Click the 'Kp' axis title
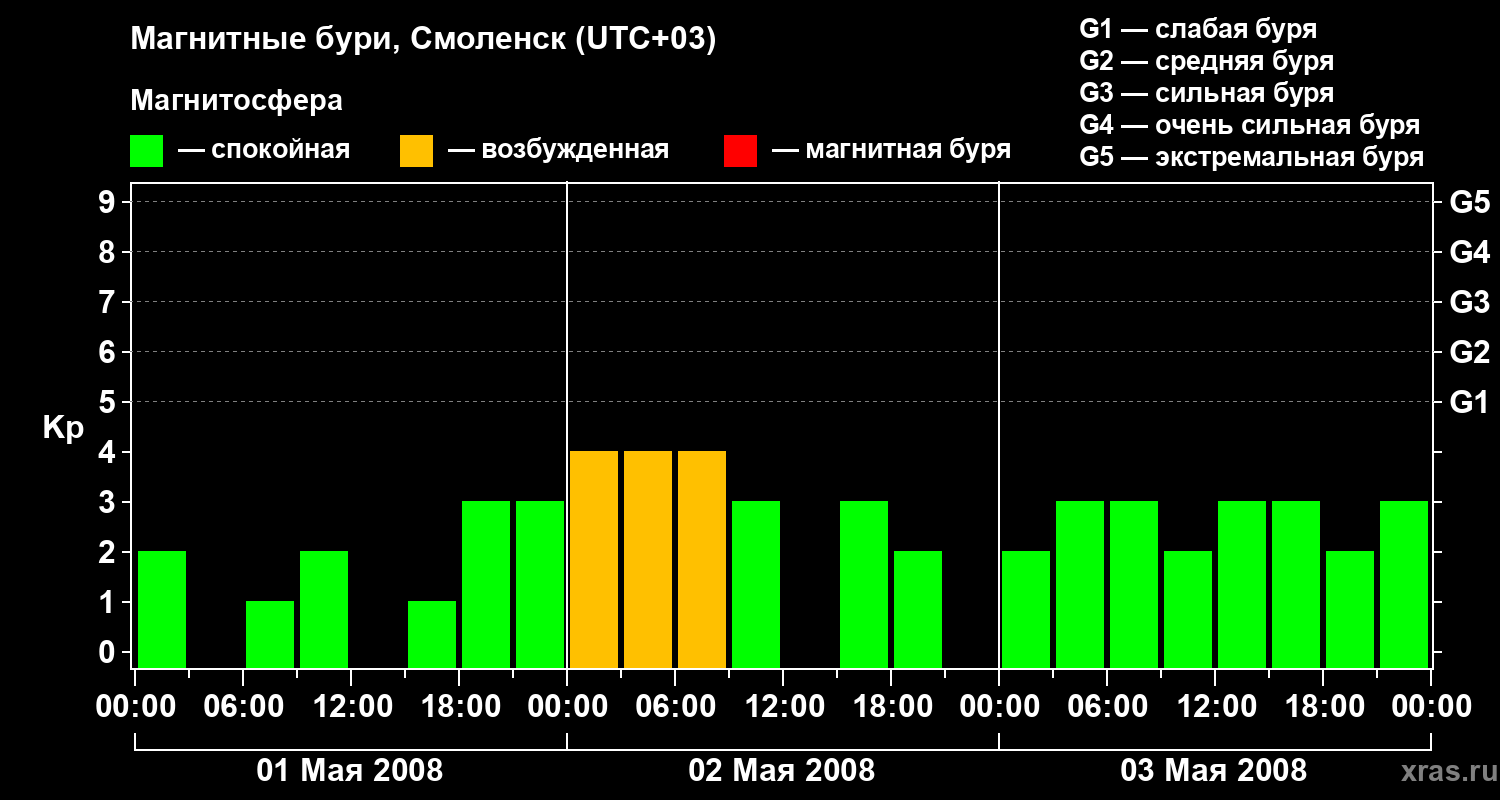The image size is (1500, 800). [63, 428]
